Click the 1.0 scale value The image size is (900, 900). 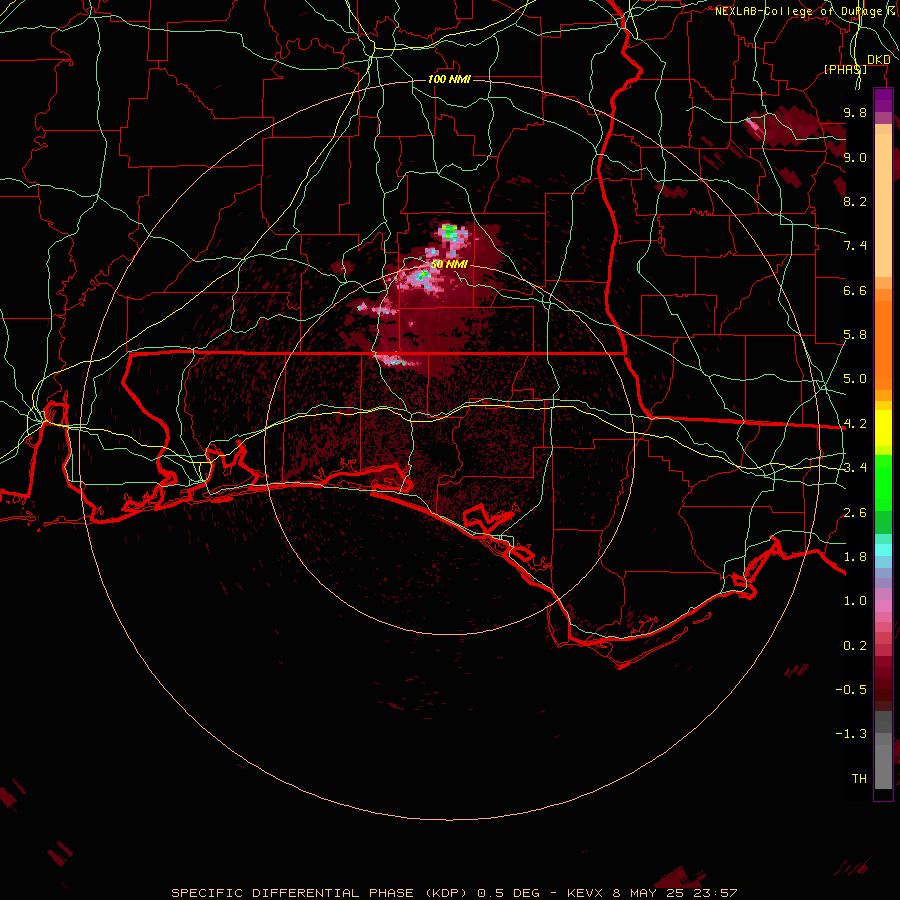(x=855, y=601)
